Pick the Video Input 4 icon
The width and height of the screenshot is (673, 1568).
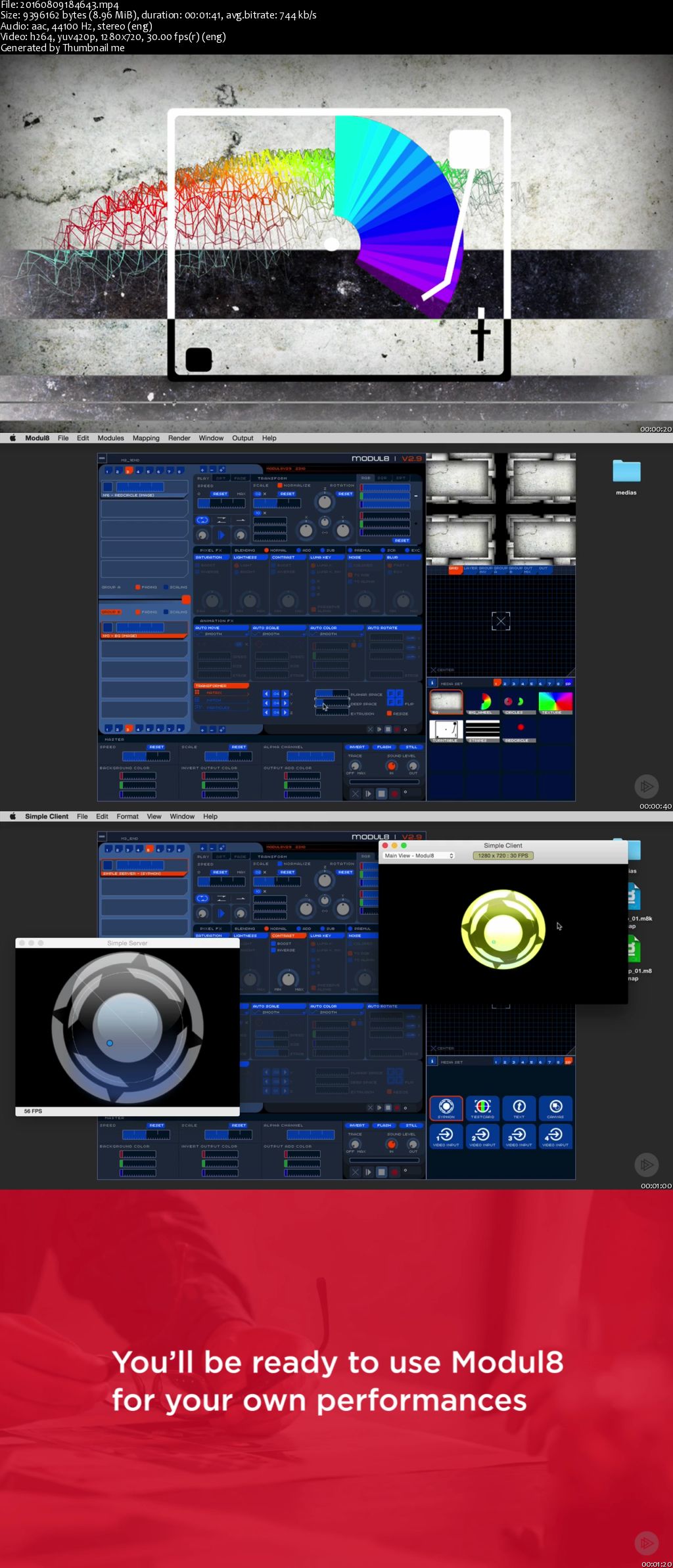555,1136
